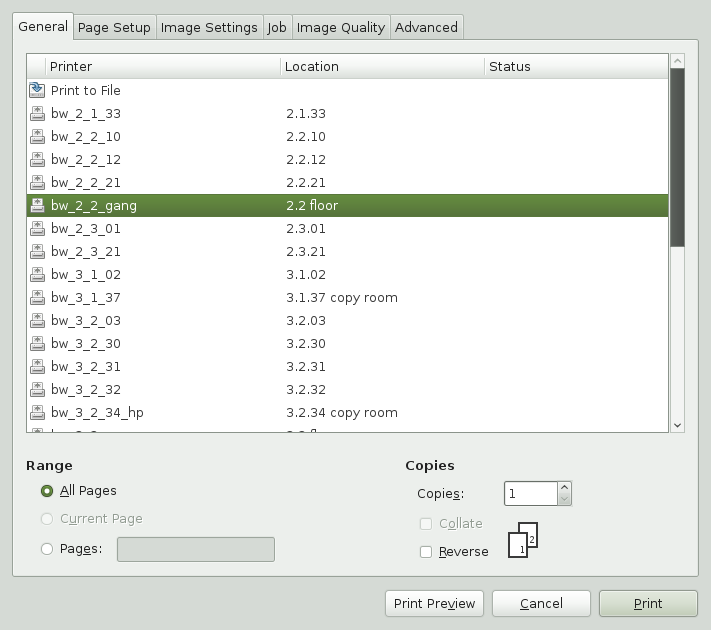Screen dimensions: 711x630
Task: Click the Pages range input field
Action: click(196, 549)
